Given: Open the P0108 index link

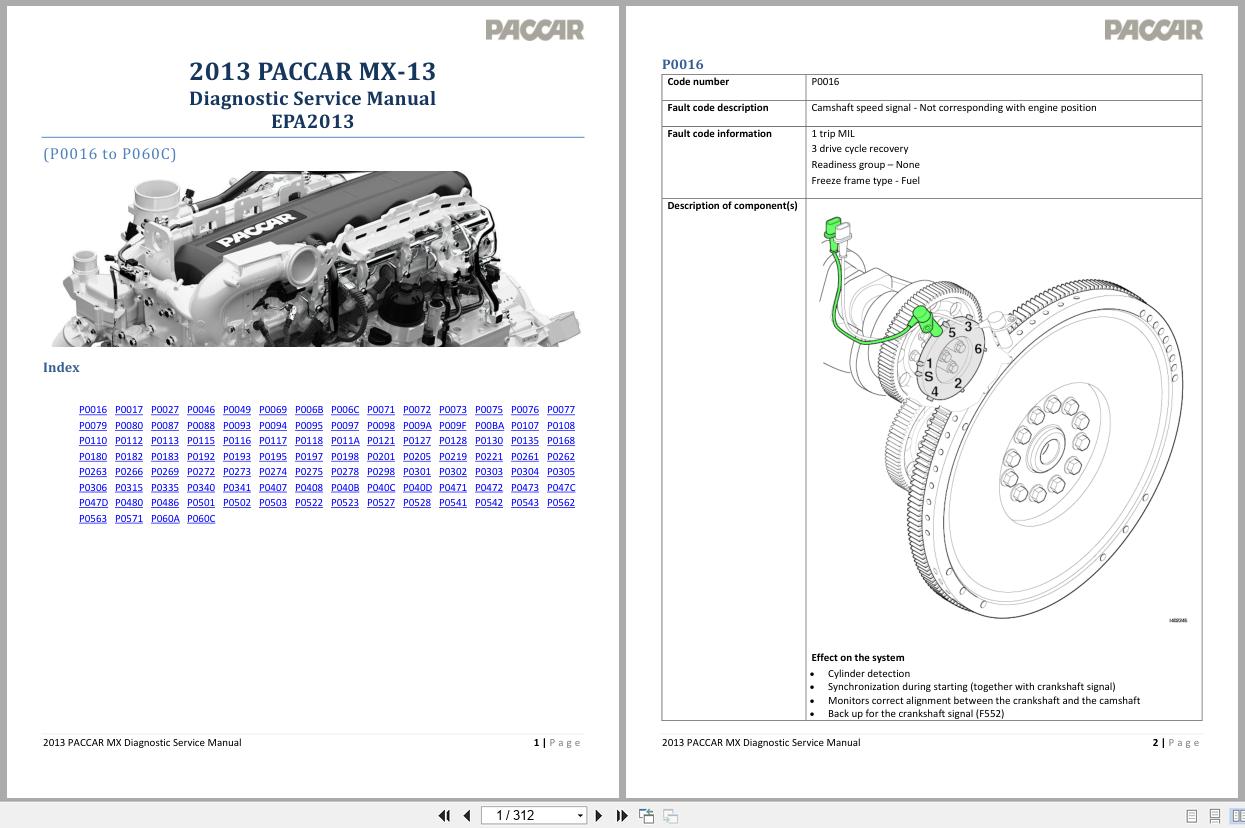Looking at the screenshot, I should coord(561,426).
